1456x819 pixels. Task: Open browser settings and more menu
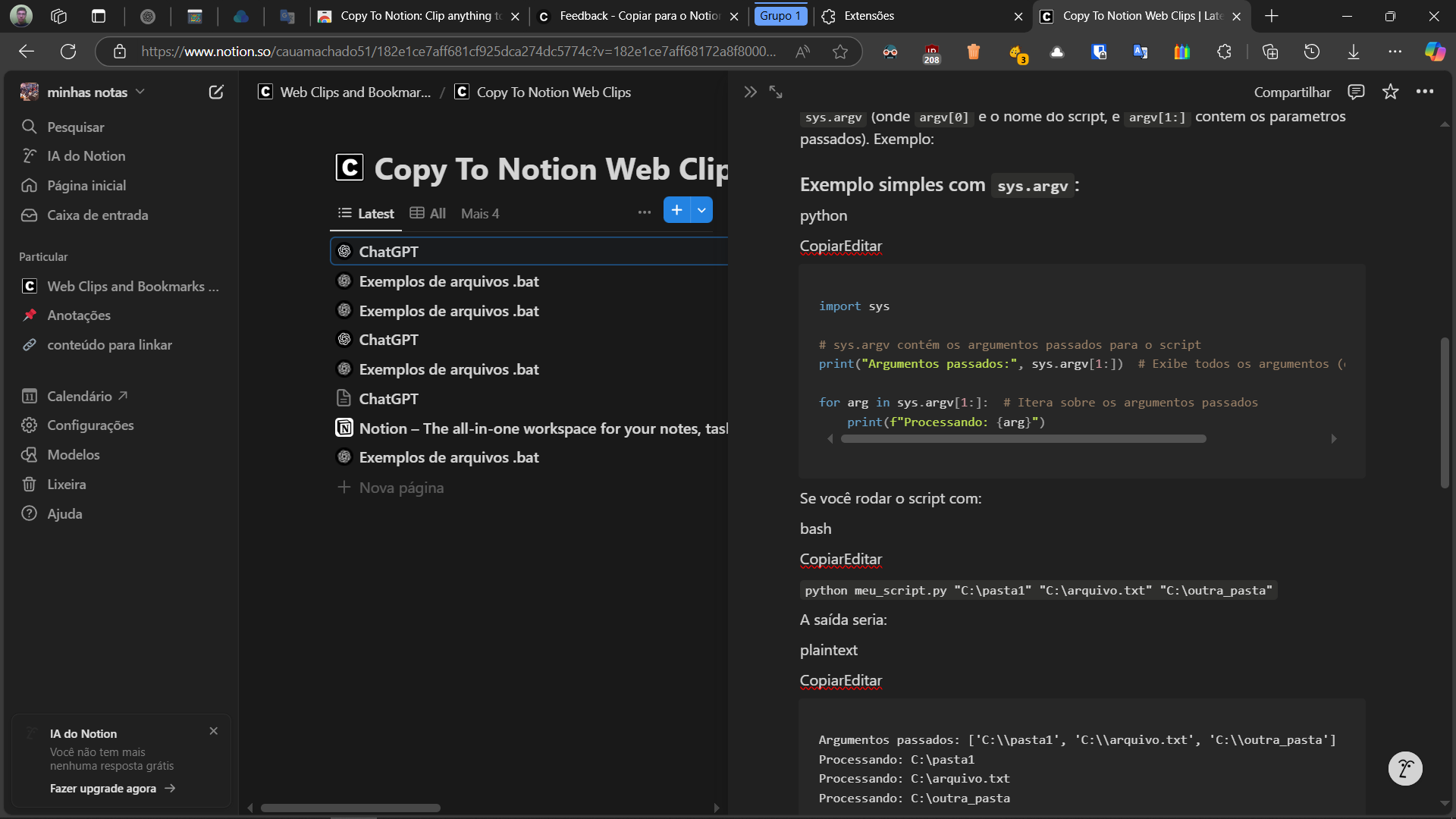pyautogui.click(x=1395, y=52)
